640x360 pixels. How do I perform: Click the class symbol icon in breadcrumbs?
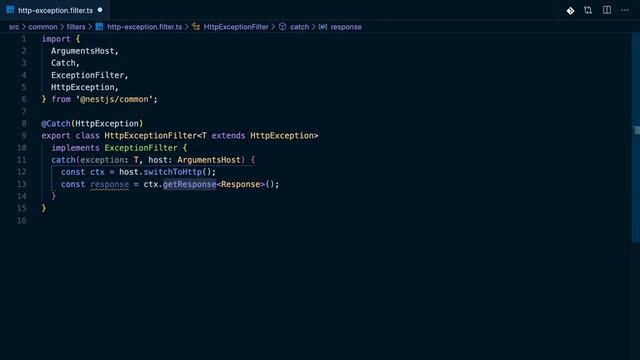pos(196,27)
